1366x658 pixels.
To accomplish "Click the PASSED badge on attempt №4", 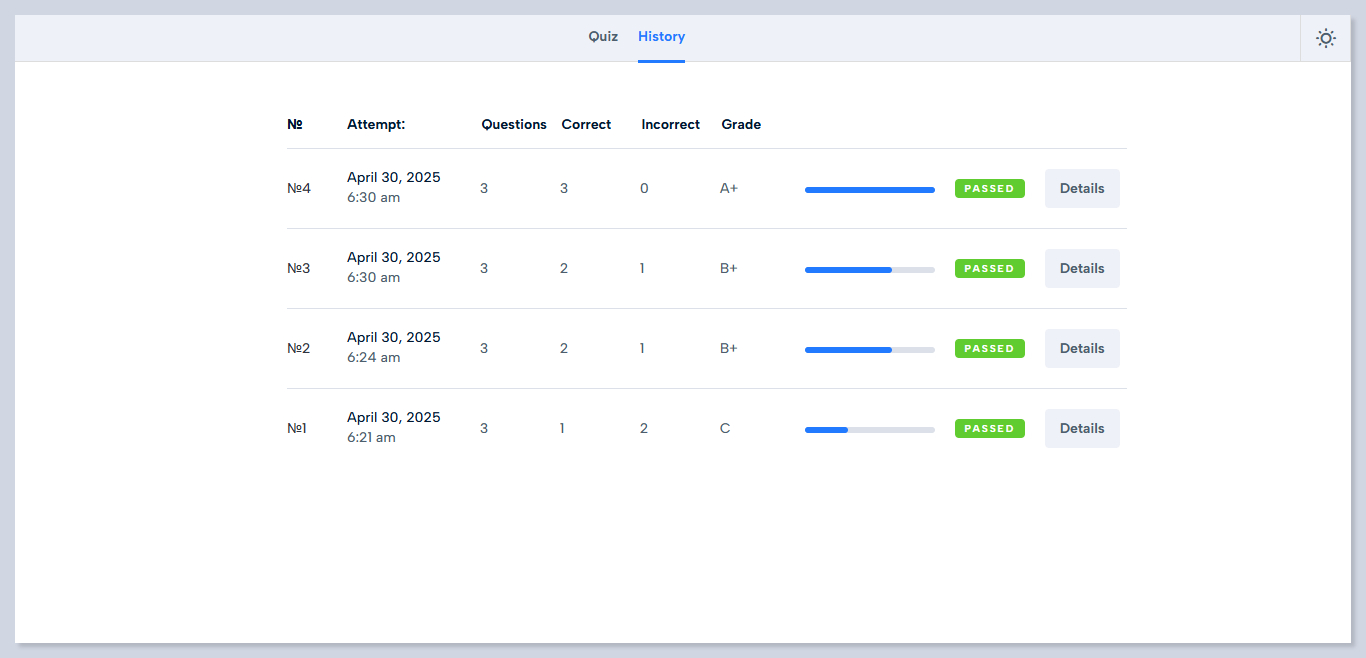I will 989,188.
